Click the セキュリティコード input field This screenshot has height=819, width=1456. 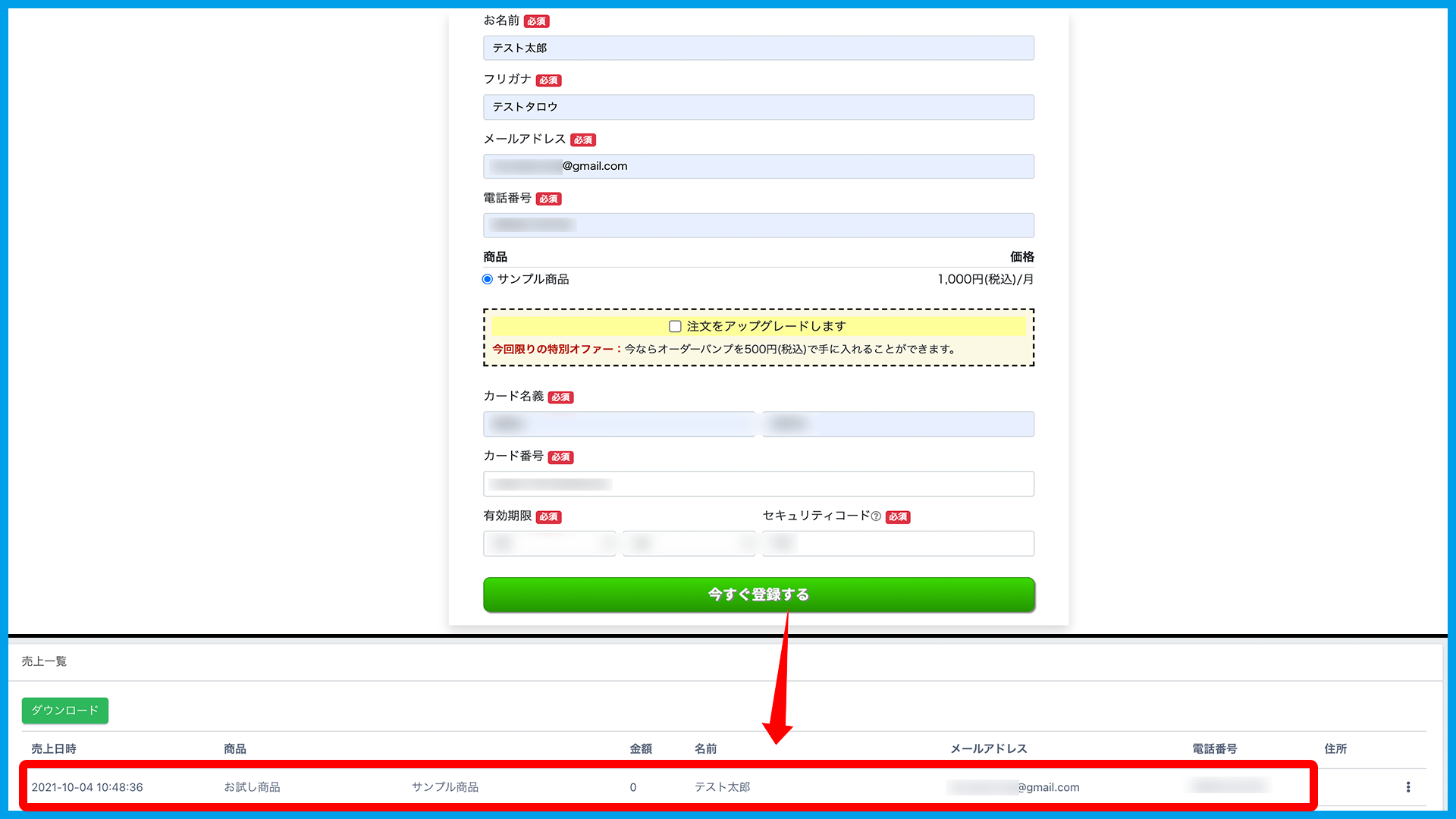[x=898, y=543]
